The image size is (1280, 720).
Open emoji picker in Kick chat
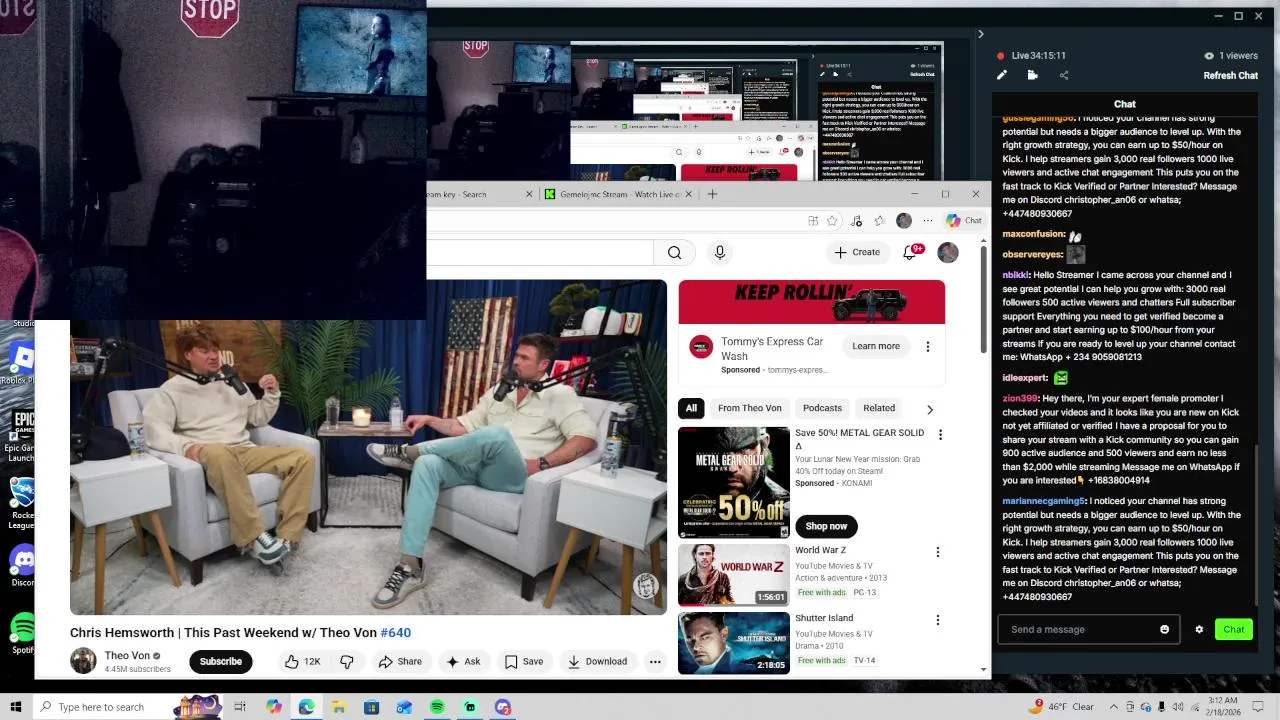(1164, 629)
